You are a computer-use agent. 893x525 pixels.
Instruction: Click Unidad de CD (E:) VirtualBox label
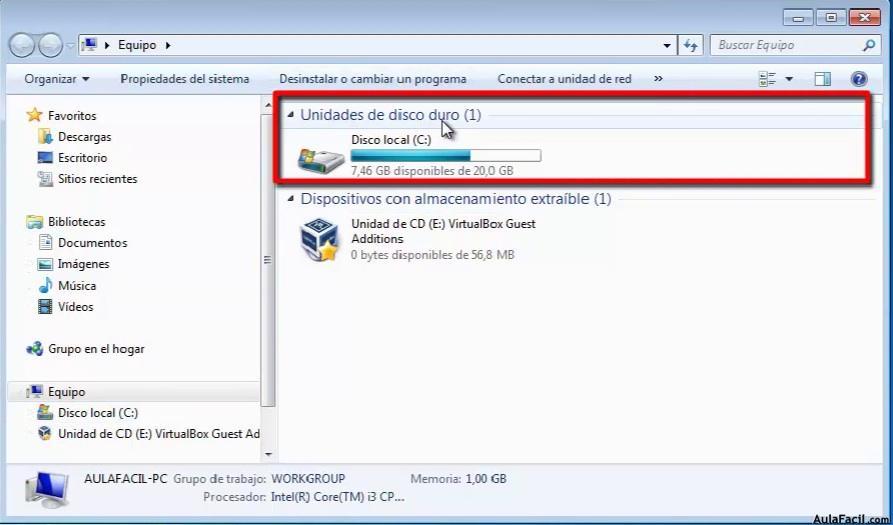pos(444,231)
